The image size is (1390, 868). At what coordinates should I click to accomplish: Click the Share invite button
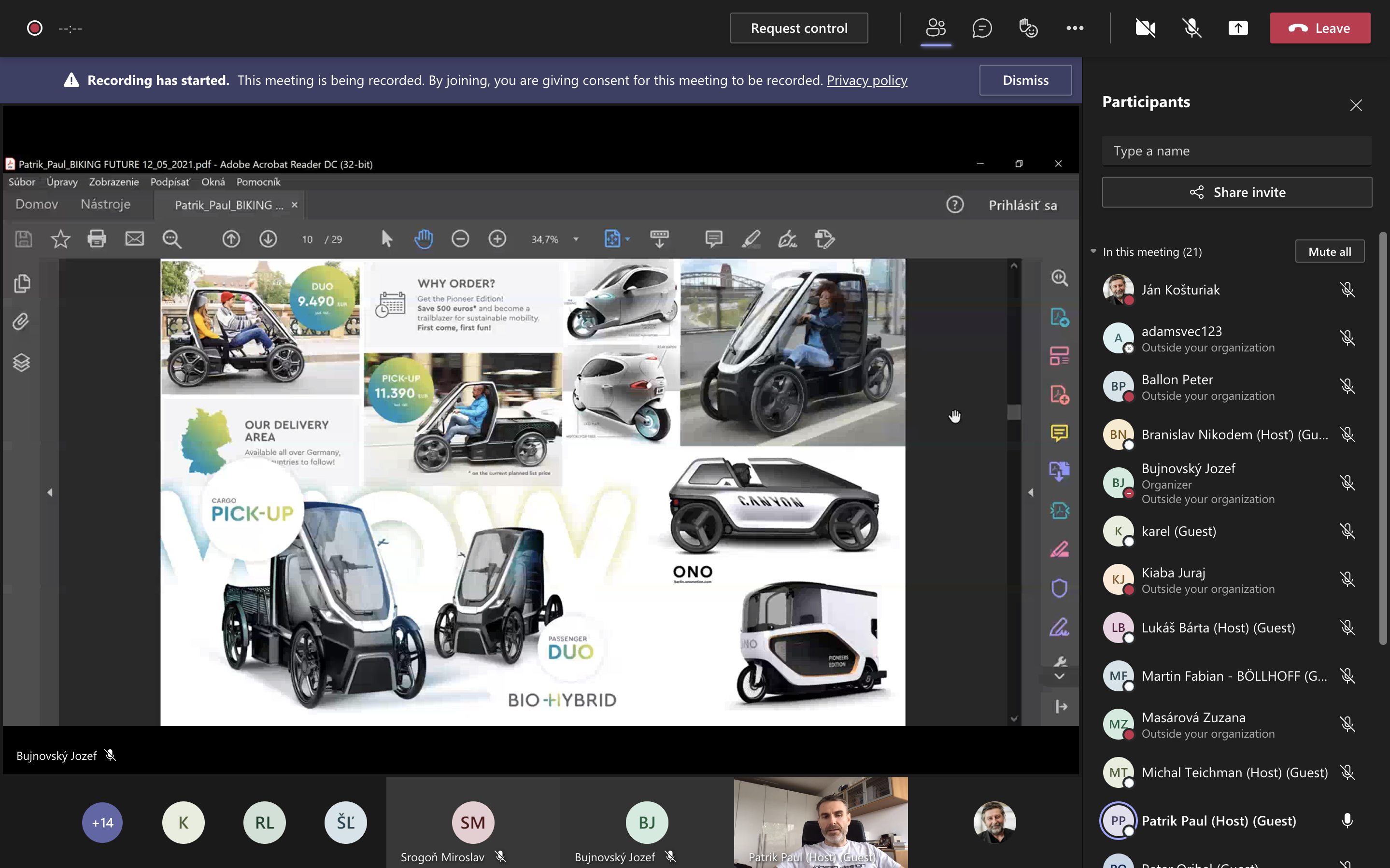coord(1236,192)
